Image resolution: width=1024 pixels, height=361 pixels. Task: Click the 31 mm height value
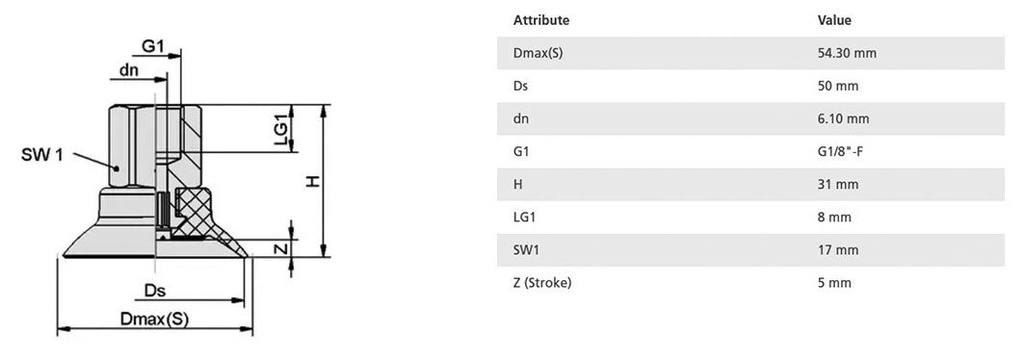(x=837, y=185)
